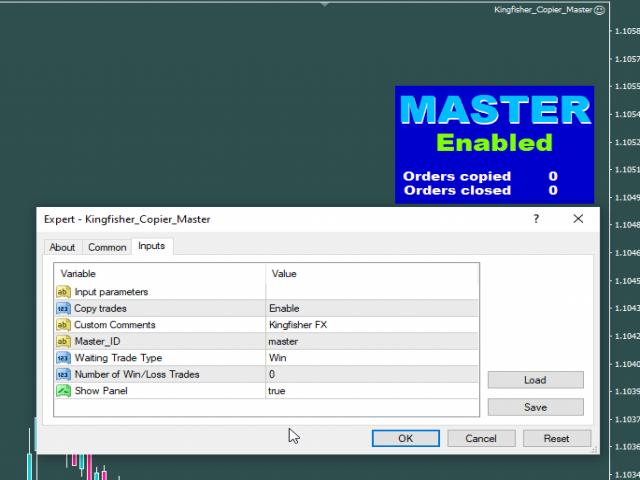Screen dimensions: 640x480
Task: Open the Waiting Trade Type value 'Win'
Action: pyautogui.click(x=371, y=358)
